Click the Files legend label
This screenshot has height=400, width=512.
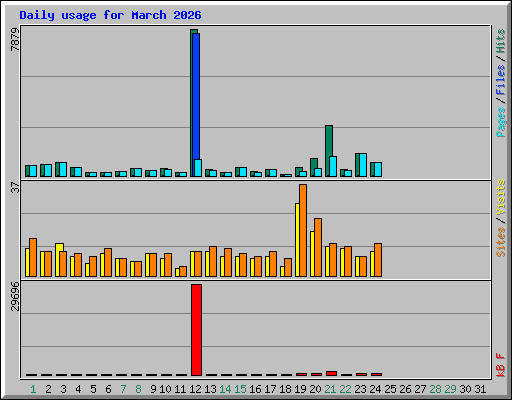pos(501,79)
